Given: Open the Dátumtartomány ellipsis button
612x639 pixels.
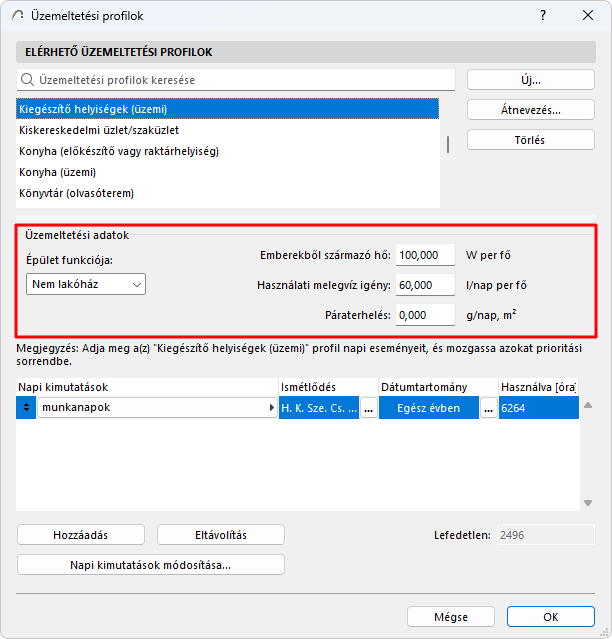Looking at the screenshot, I should (x=489, y=408).
